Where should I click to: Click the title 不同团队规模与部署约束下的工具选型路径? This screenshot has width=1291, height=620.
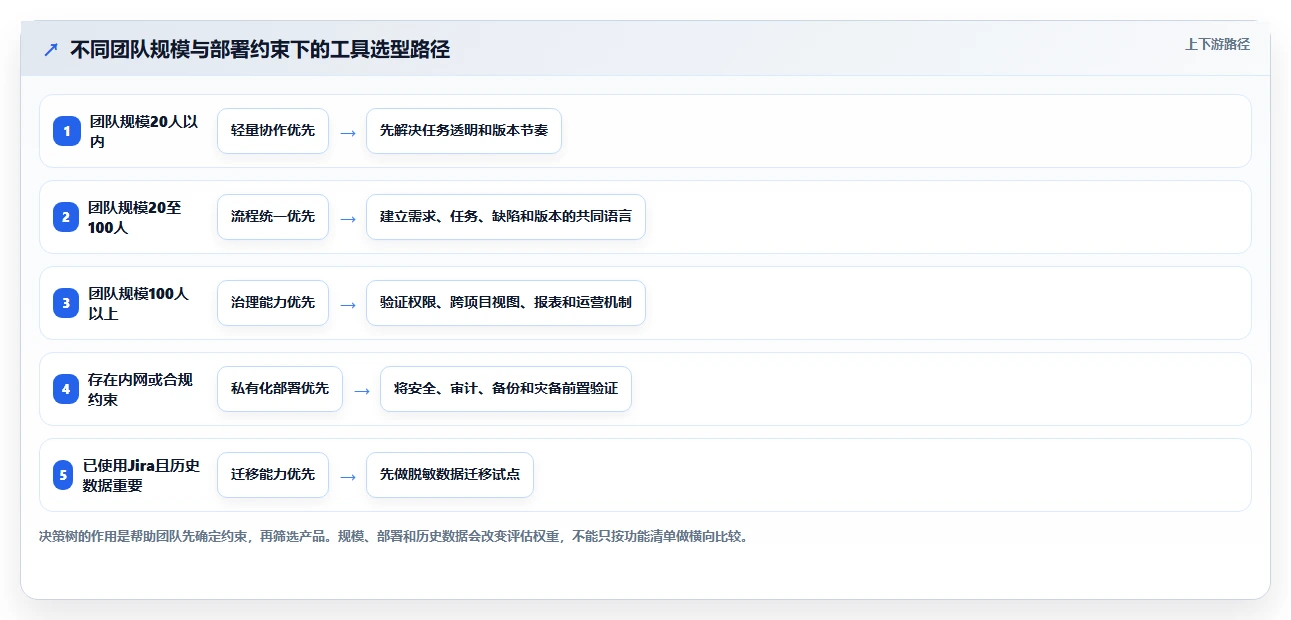(x=260, y=50)
